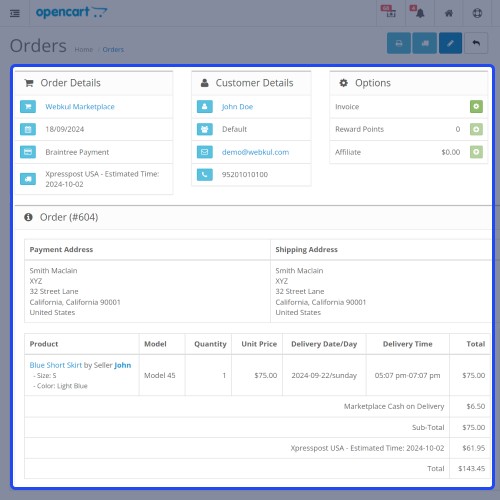This screenshot has width=500, height=500.
Task: Go to Home breadcrumb link
Action: (x=84, y=49)
